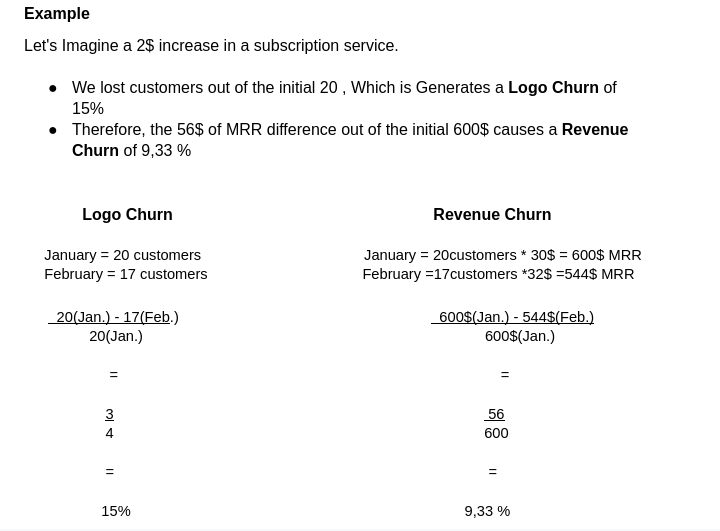
Task: Click the "January = 20 customers" line
Action: (x=122, y=255)
